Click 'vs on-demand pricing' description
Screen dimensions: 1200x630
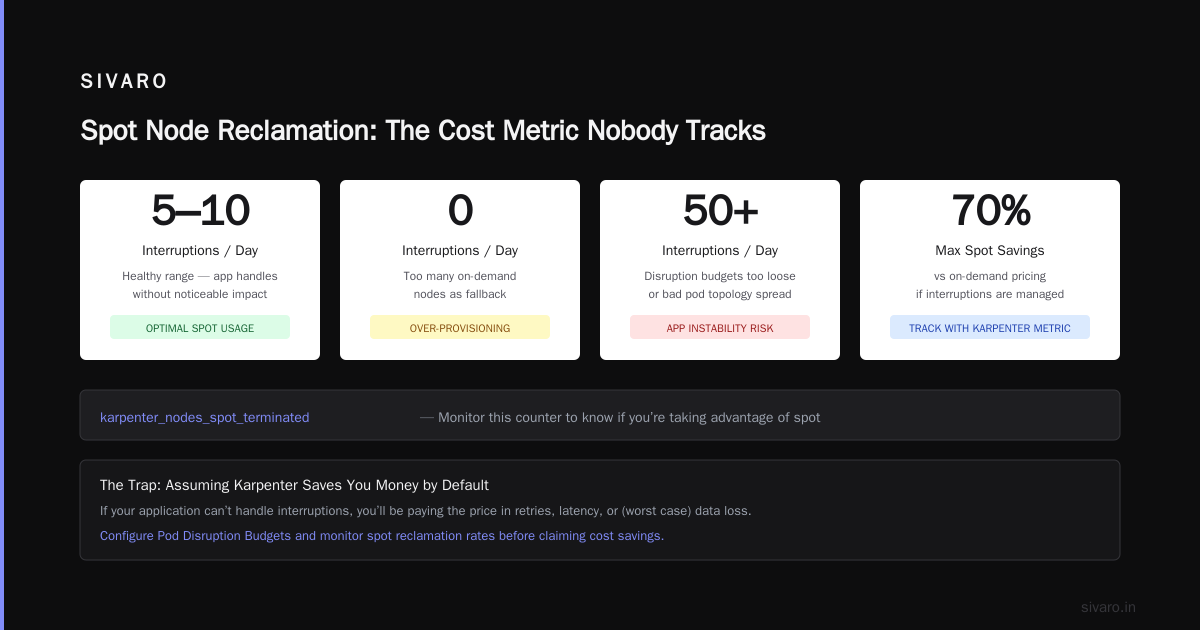coord(990,276)
